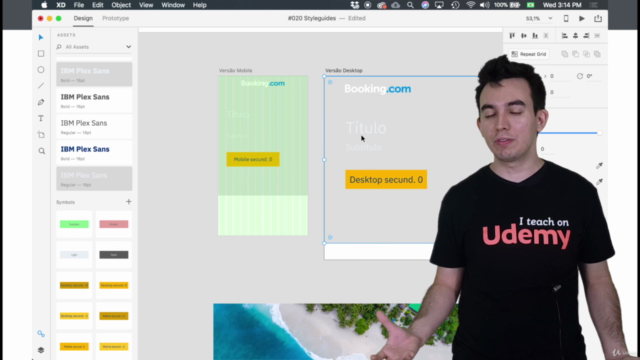Image resolution: width=640 pixels, height=360 pixels.
Task: Align selection to bottom edges
Action: click(x=535, y=36)
